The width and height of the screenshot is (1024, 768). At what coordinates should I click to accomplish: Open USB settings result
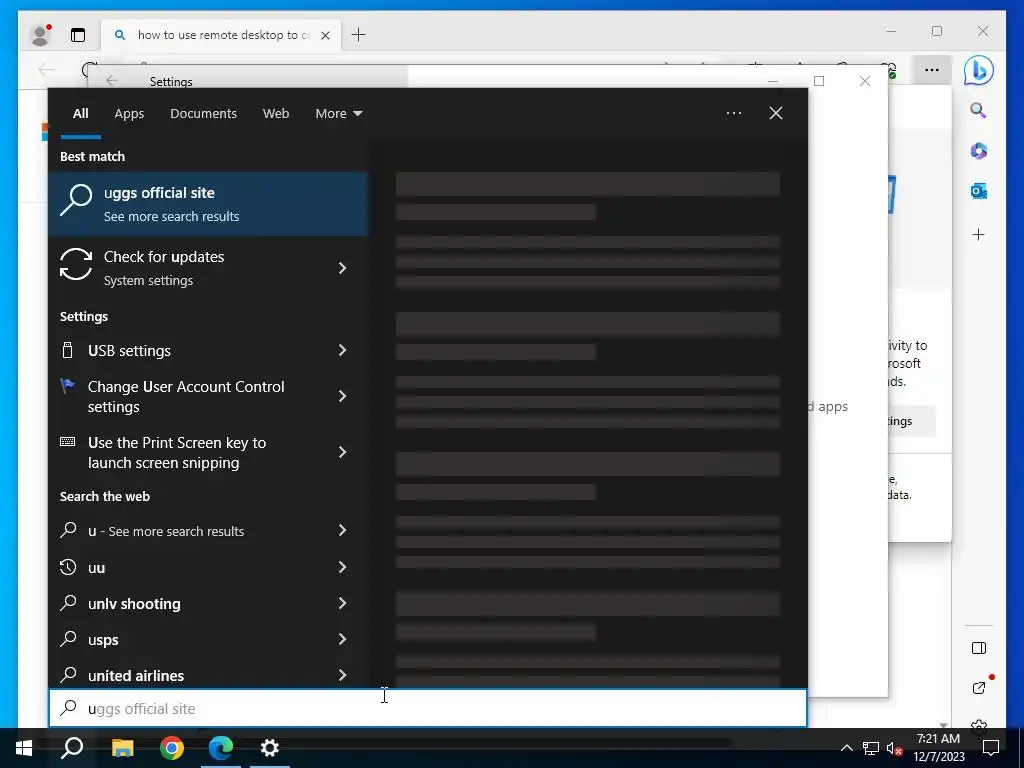point(208,351)
